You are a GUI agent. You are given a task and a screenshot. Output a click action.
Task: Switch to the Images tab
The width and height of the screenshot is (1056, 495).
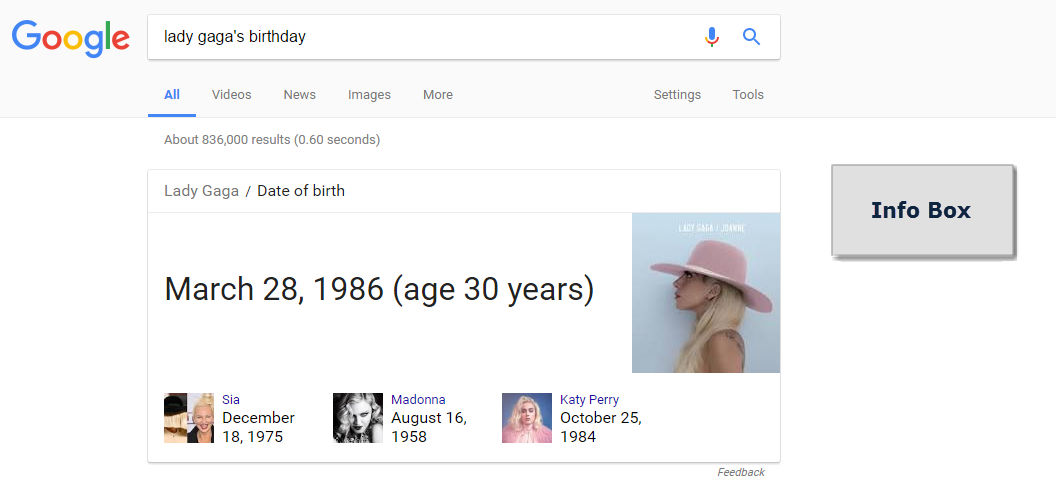(x=369, y=95)
